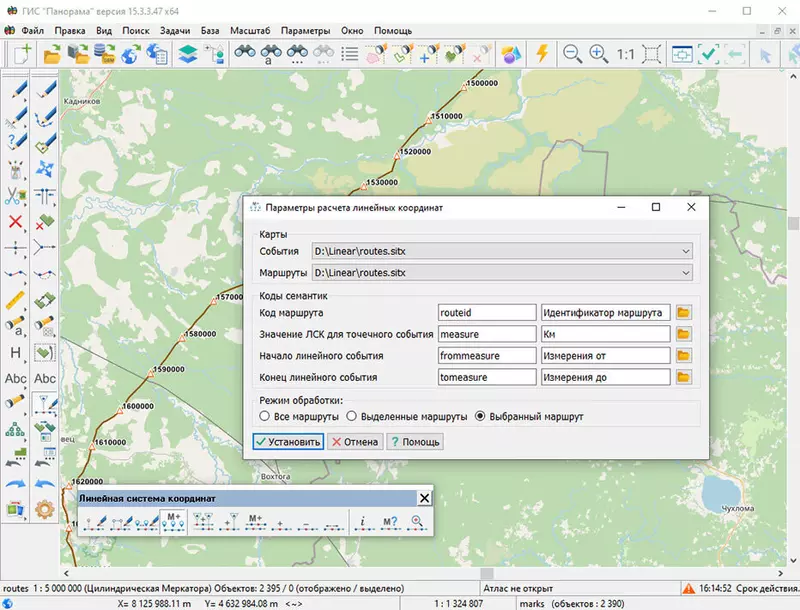Open the 'Масштаб' menu
This screenshot has height=610, width=800.
249,31
